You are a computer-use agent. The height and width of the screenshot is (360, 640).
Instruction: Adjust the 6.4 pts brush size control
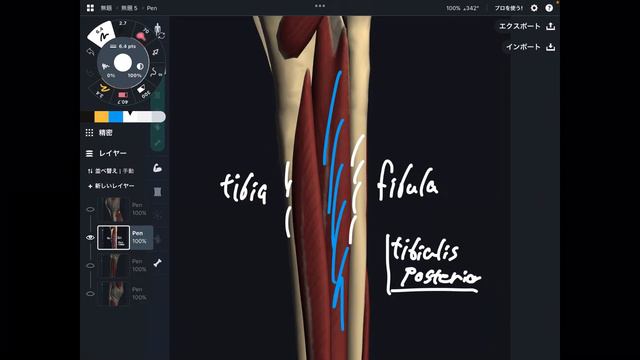(123, 47)
